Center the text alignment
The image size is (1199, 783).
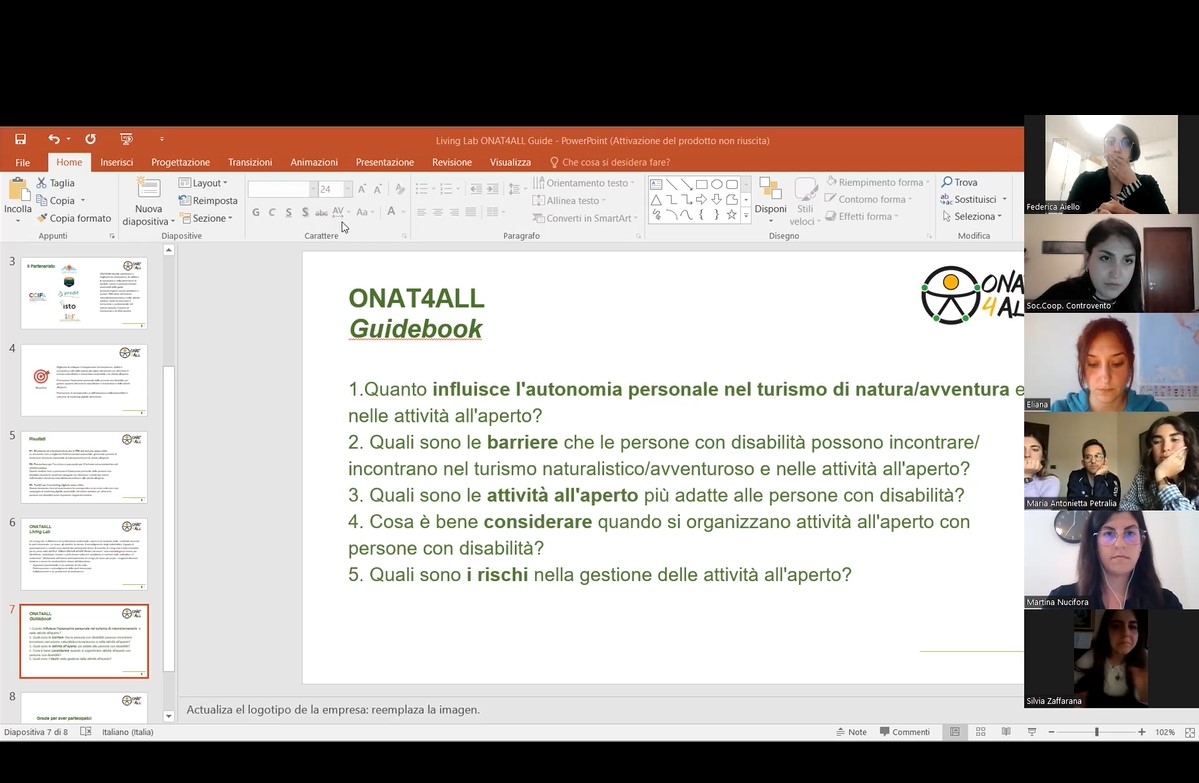pos(438,212)
